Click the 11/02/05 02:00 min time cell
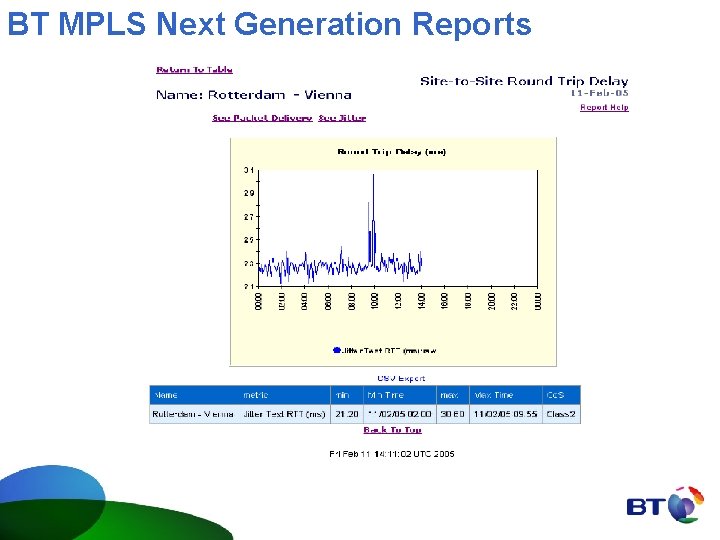Screen dimensions: 720x540 point(399,414)
